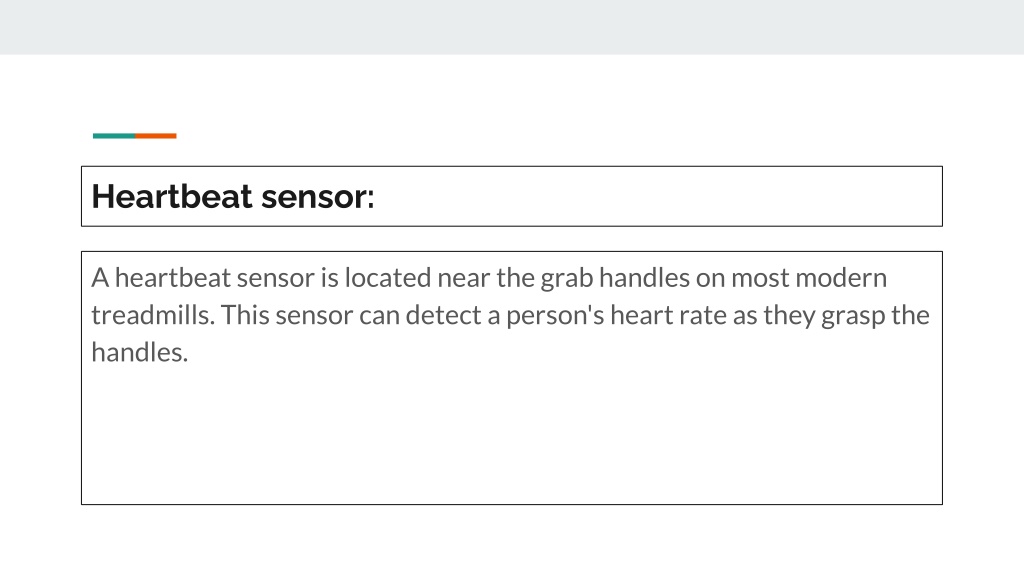
Task: Click the 'Heartbeat sensor:' title text
Action: point(232,197)
